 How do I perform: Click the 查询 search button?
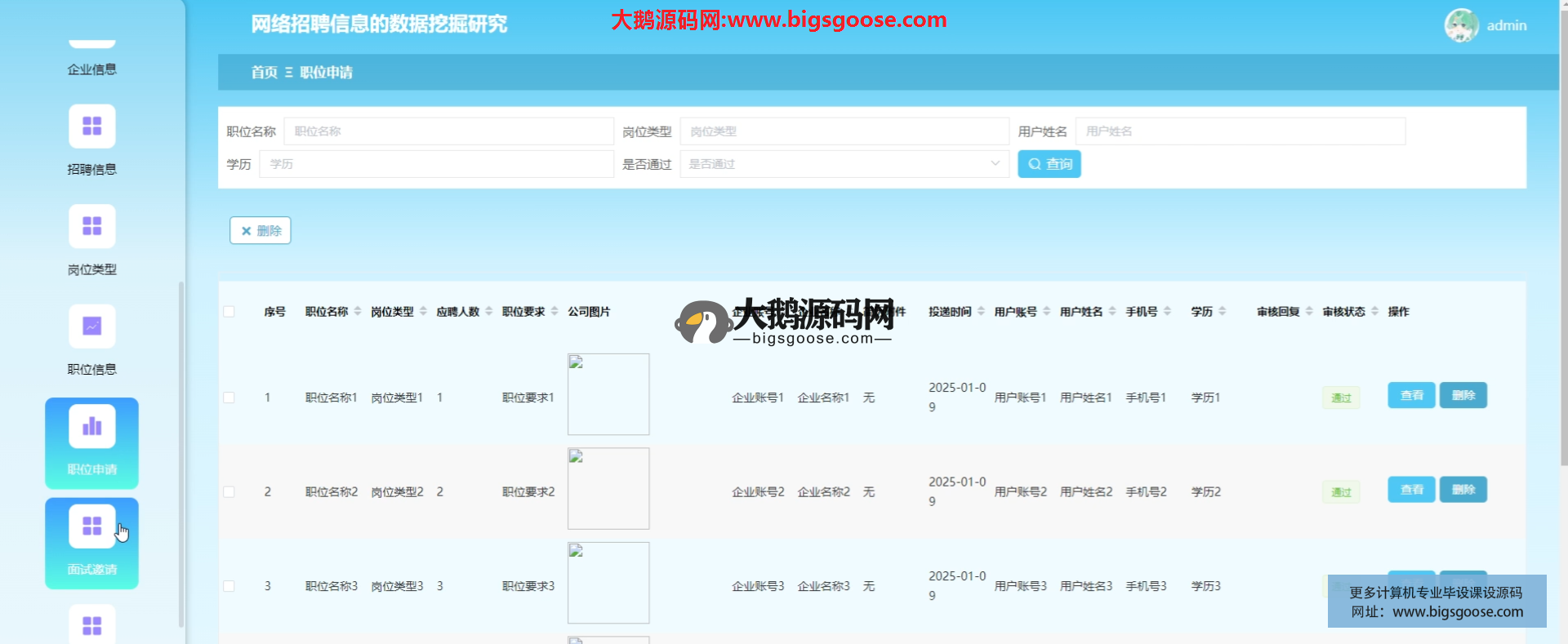tap(1049, 164)
